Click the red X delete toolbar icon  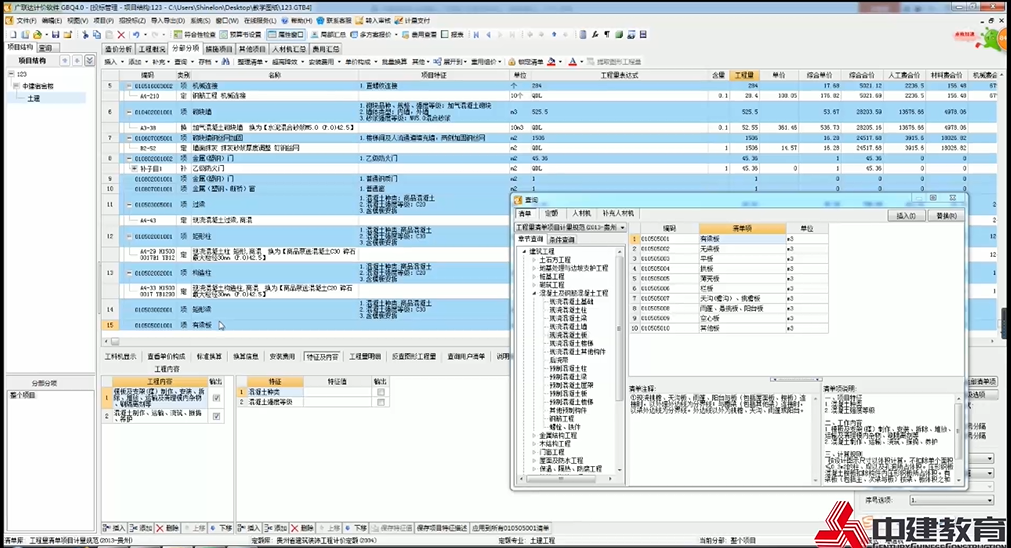point(121,34)
